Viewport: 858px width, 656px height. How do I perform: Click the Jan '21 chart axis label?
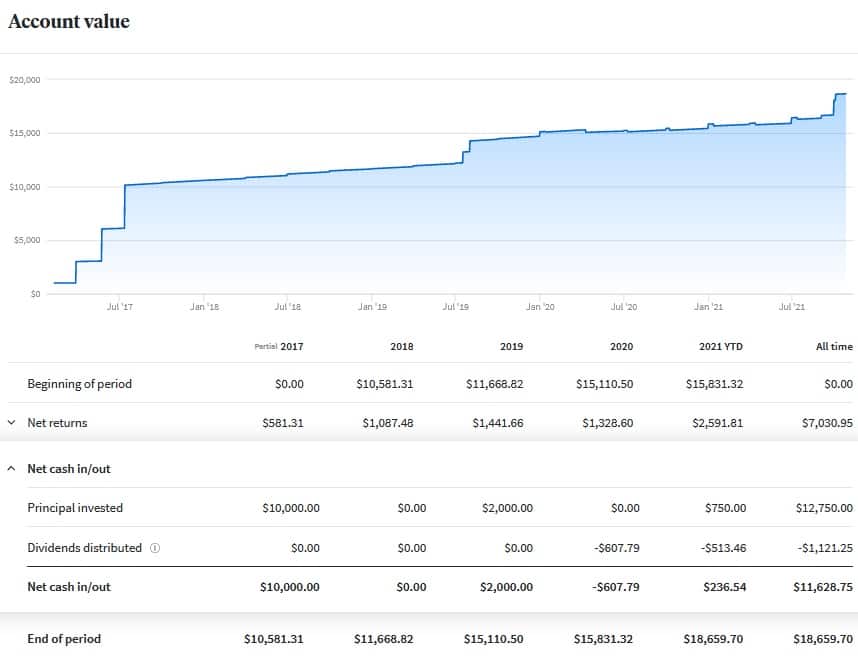pos(708,307)
